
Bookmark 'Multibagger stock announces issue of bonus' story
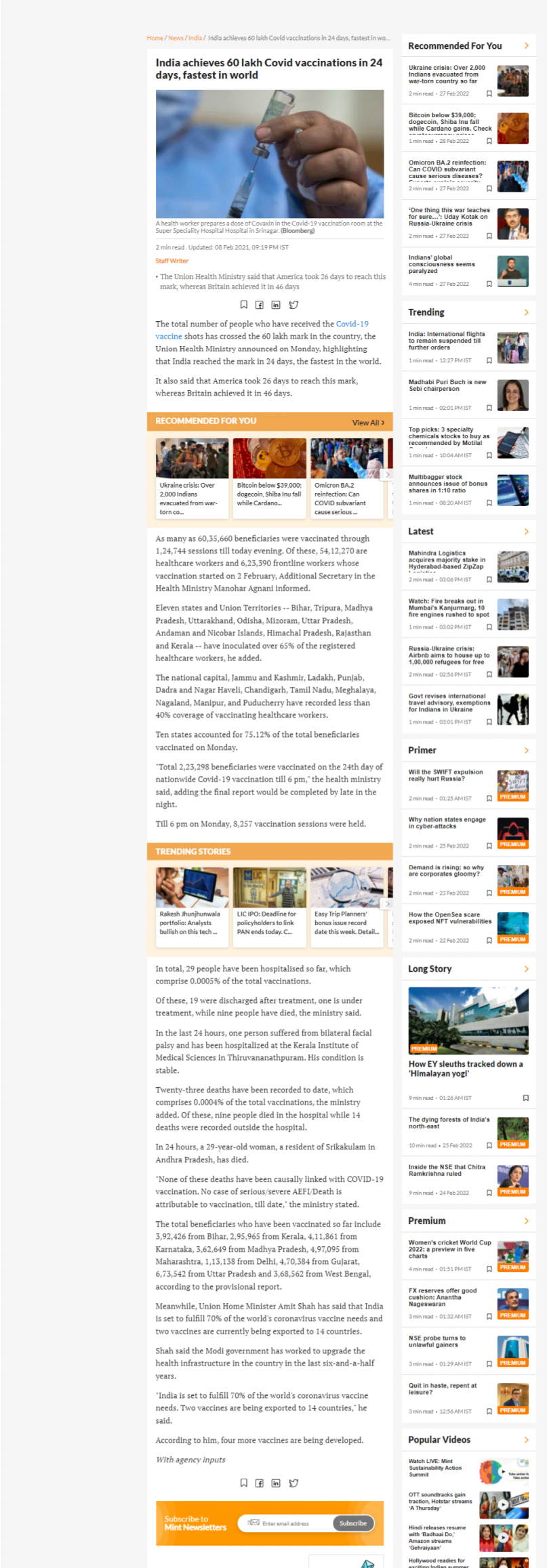[x=489, y=503]
